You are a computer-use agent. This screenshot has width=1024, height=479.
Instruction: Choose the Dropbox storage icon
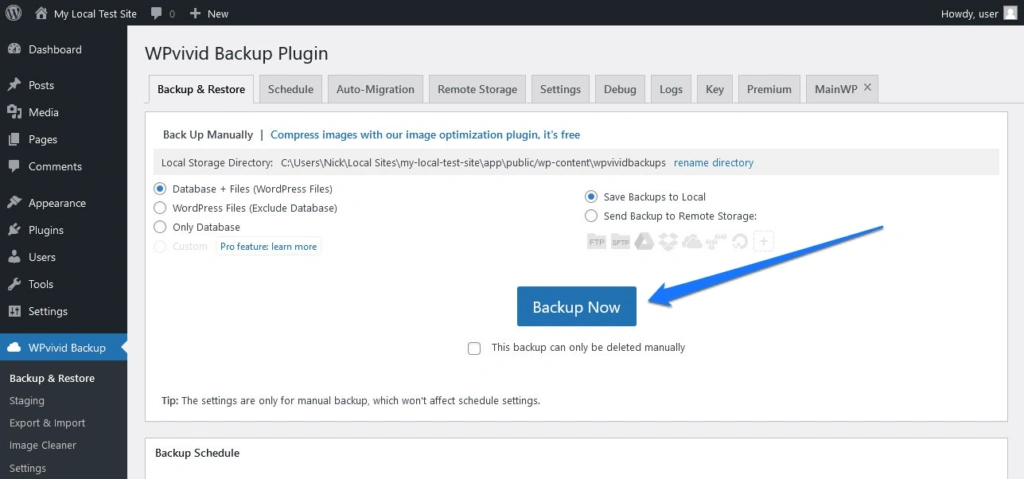pyautogui.click(x=668, y=241)
